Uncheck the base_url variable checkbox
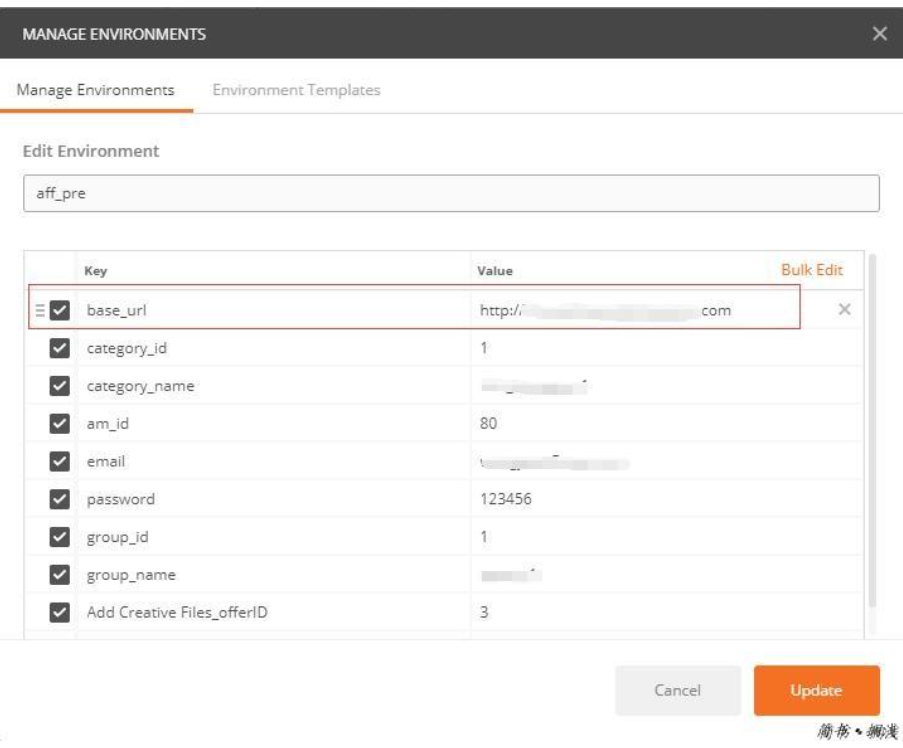The width and height of the screenshot is (903, 748). coord(59,310)
